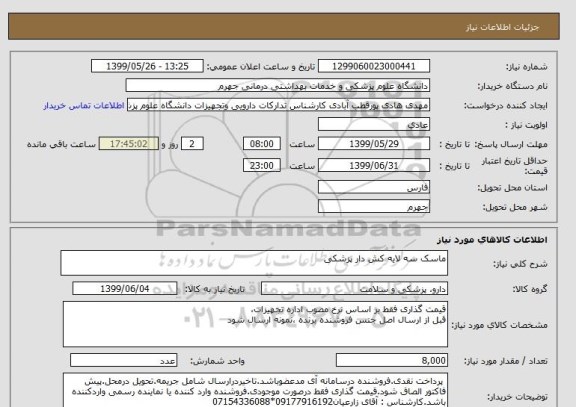Image resolution: width=576 pixels, height=407 pixels.
Task: Click the label مشخصات کالای مورد نیاز
Action: coord(499,325)
